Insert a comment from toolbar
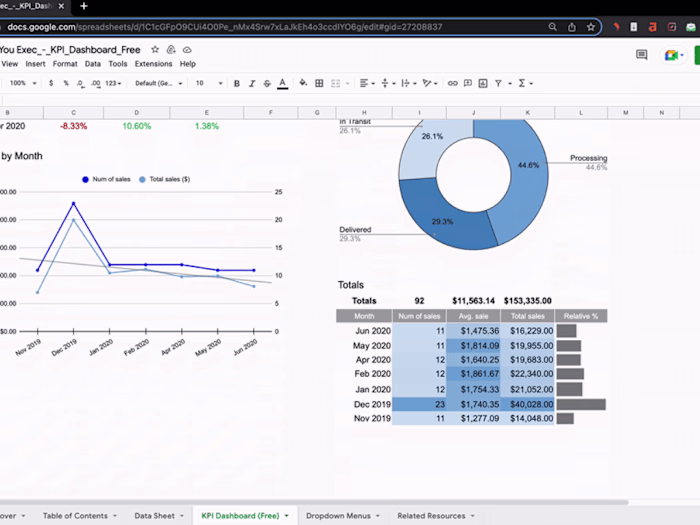 coord(467,83)
